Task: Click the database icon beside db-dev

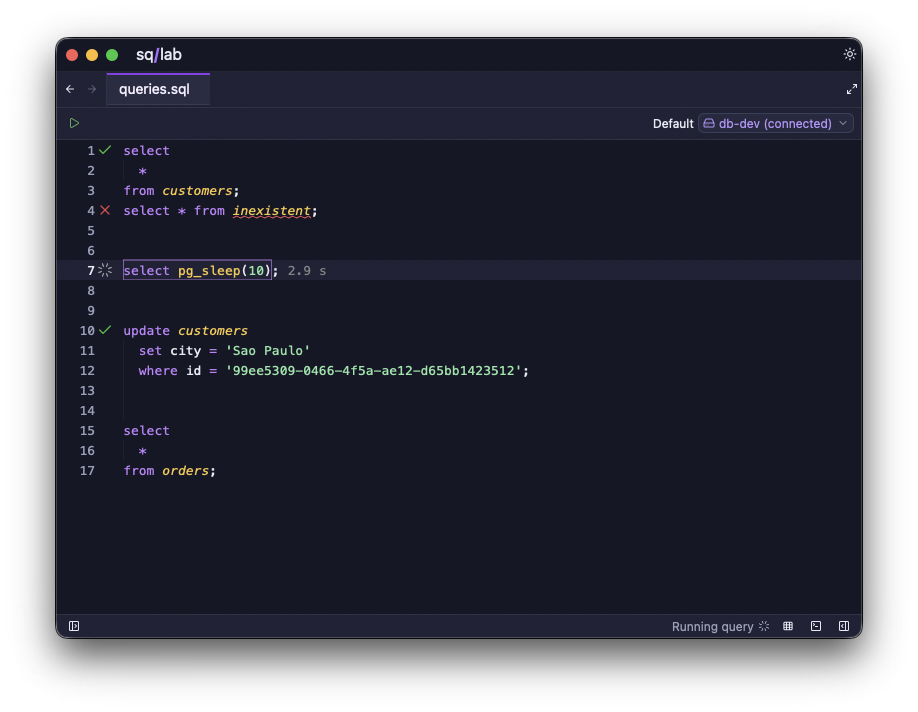Action: tap(709, 124)
